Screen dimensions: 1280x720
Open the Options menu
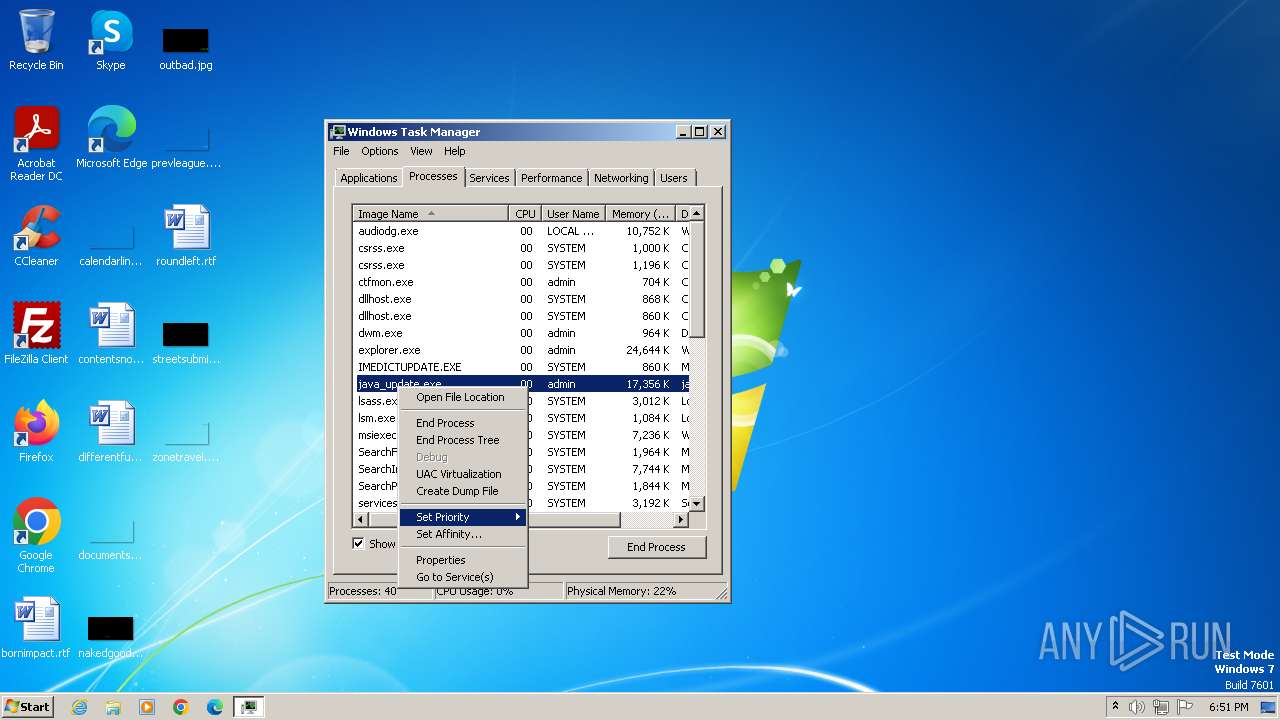click(380, 151)
